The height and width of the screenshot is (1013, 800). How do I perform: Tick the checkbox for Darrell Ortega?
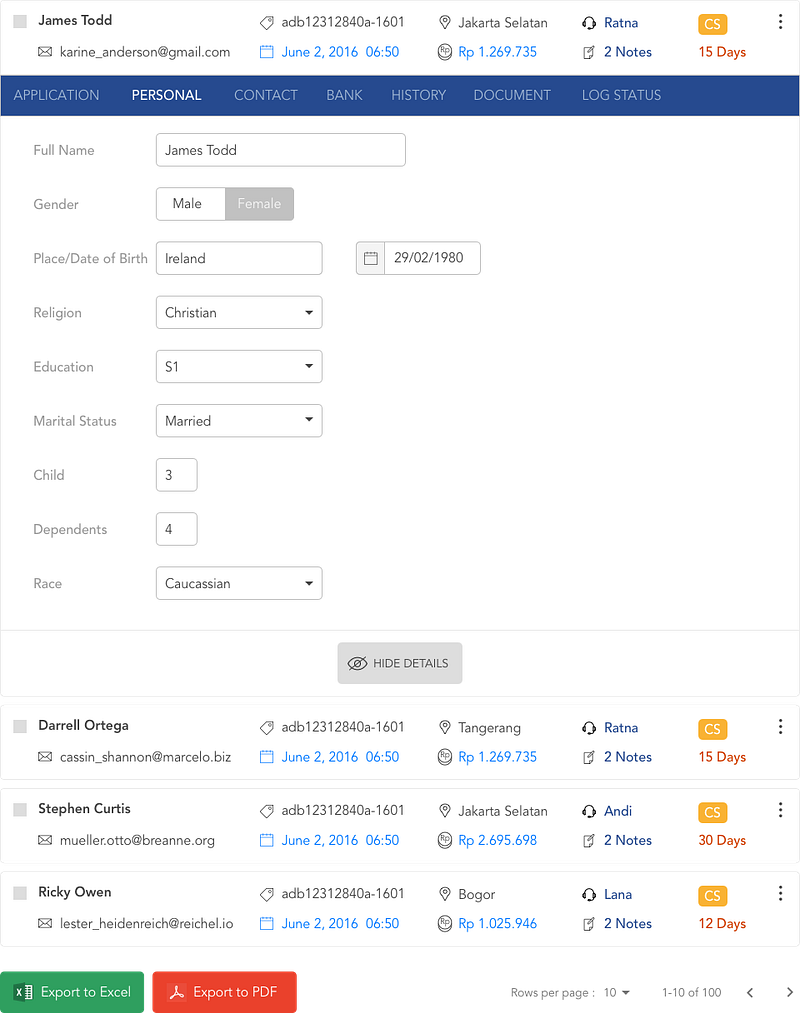click(20, 726)
